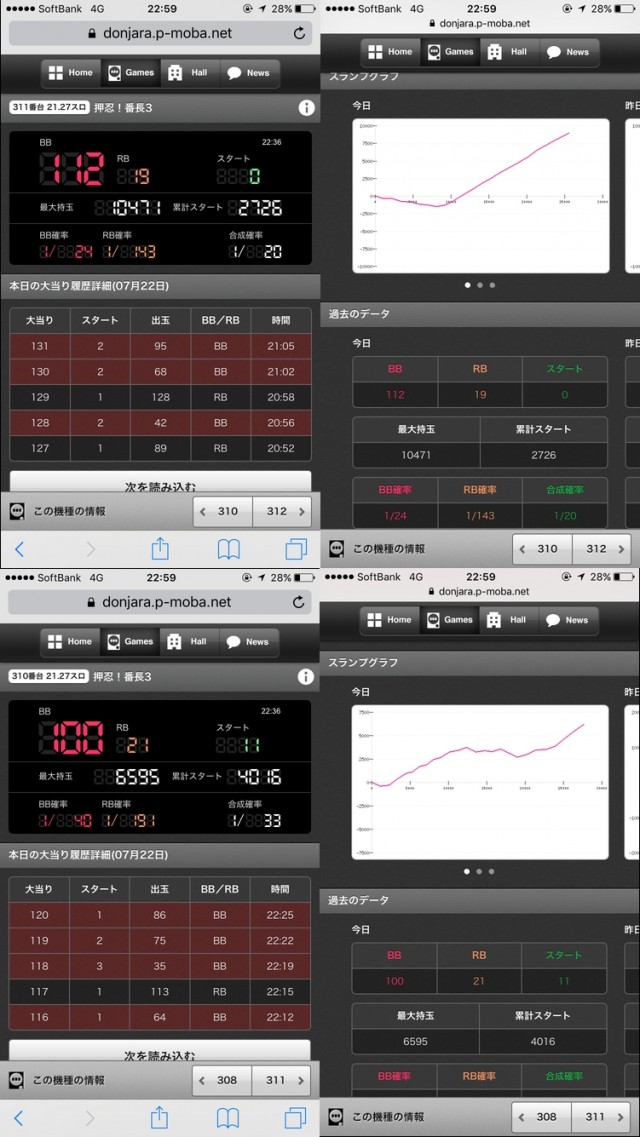Reload the page in top-left screenshot's address bar
The width and height of the screenshot is (640, 1137).
coord(299,33)
